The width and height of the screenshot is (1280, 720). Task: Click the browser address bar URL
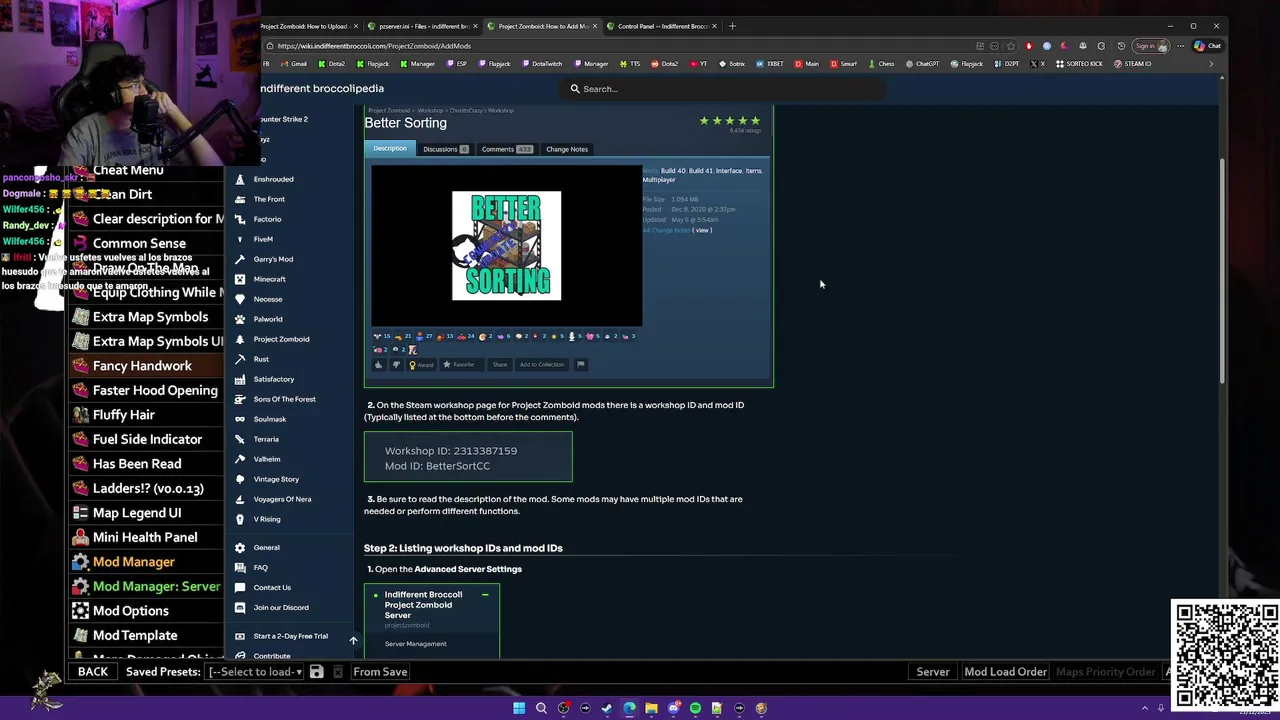pos(374,46)
